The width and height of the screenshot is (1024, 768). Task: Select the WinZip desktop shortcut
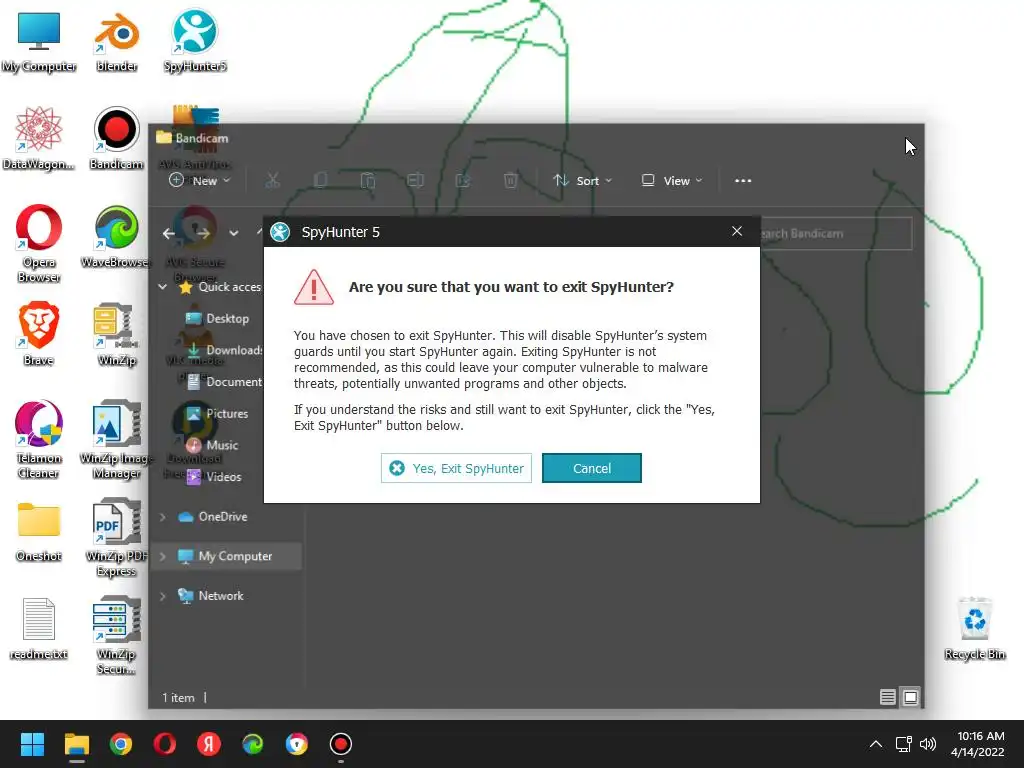pyautogui.click(x=116, y=334)
